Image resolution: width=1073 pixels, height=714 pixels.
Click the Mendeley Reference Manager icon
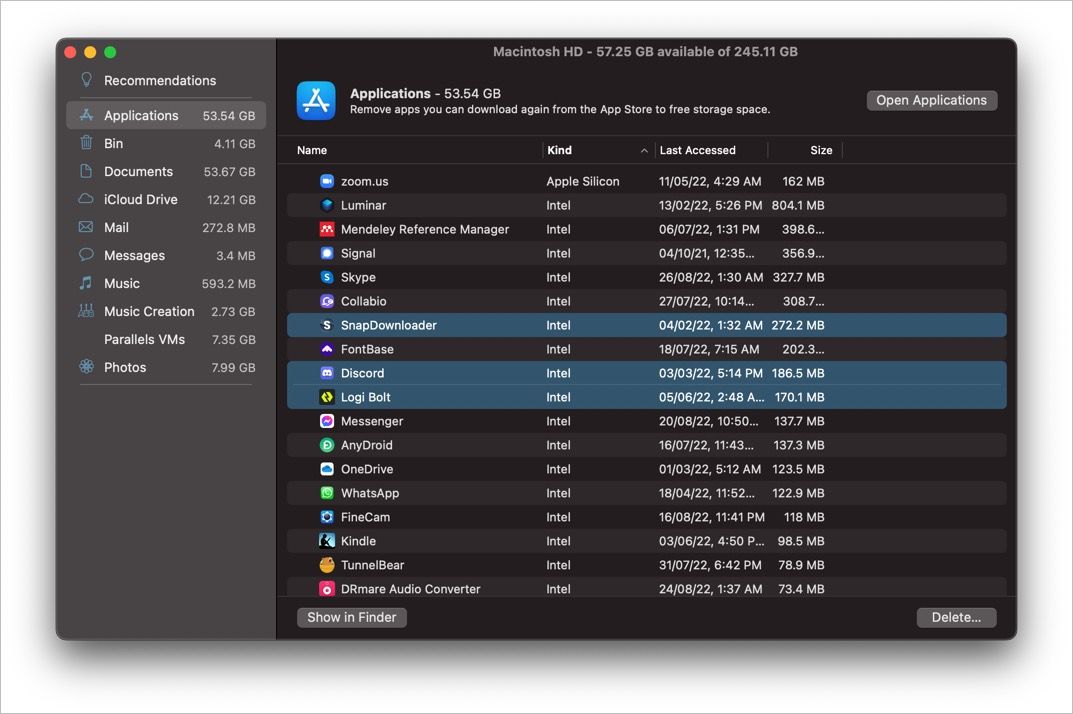pyautogui.click(x=327, y=229)
